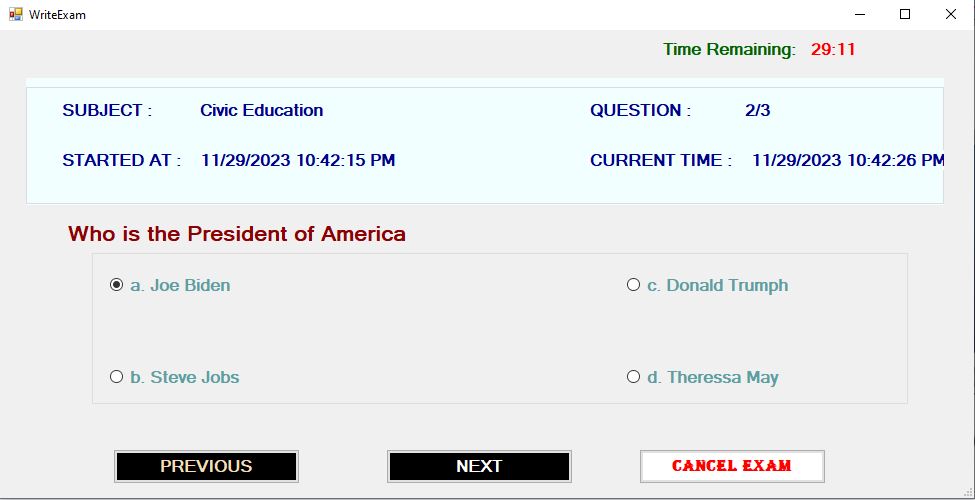Pick the 'c. Donald Trumph' radio option
Image resolution: width=975 pixels, height=500 pixels.
click(x=707, y=285)
